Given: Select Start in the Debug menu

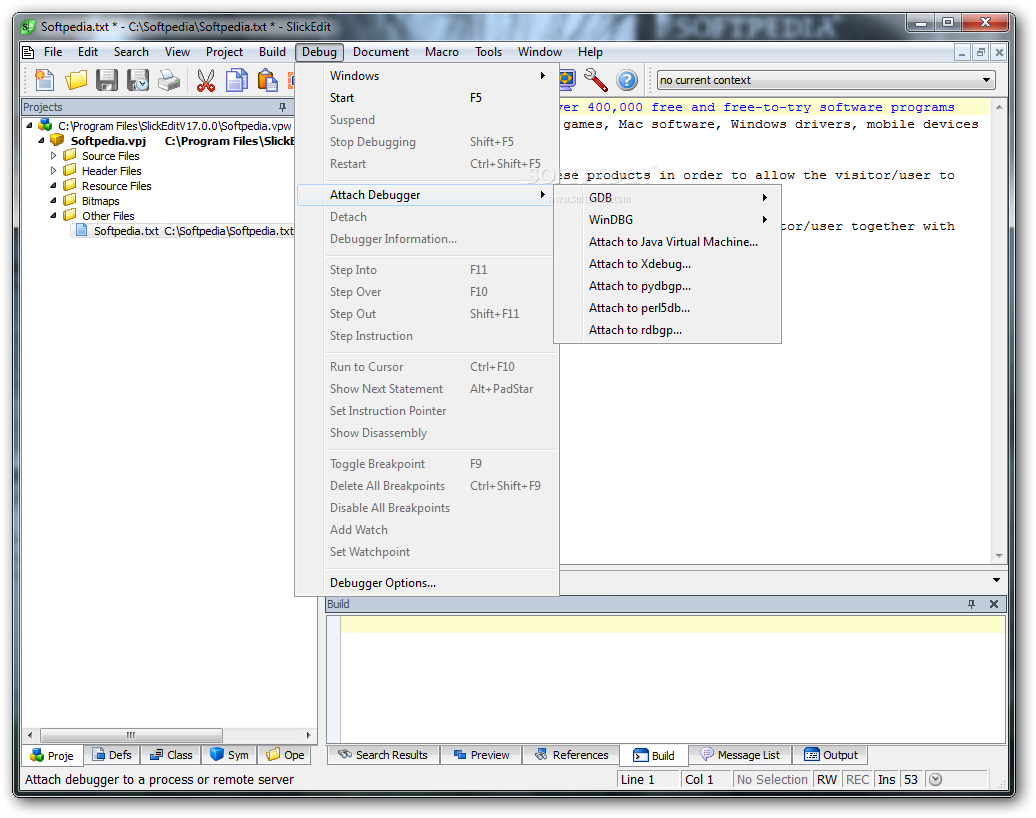Looking at the screenshot, I should tap(427, 98).
